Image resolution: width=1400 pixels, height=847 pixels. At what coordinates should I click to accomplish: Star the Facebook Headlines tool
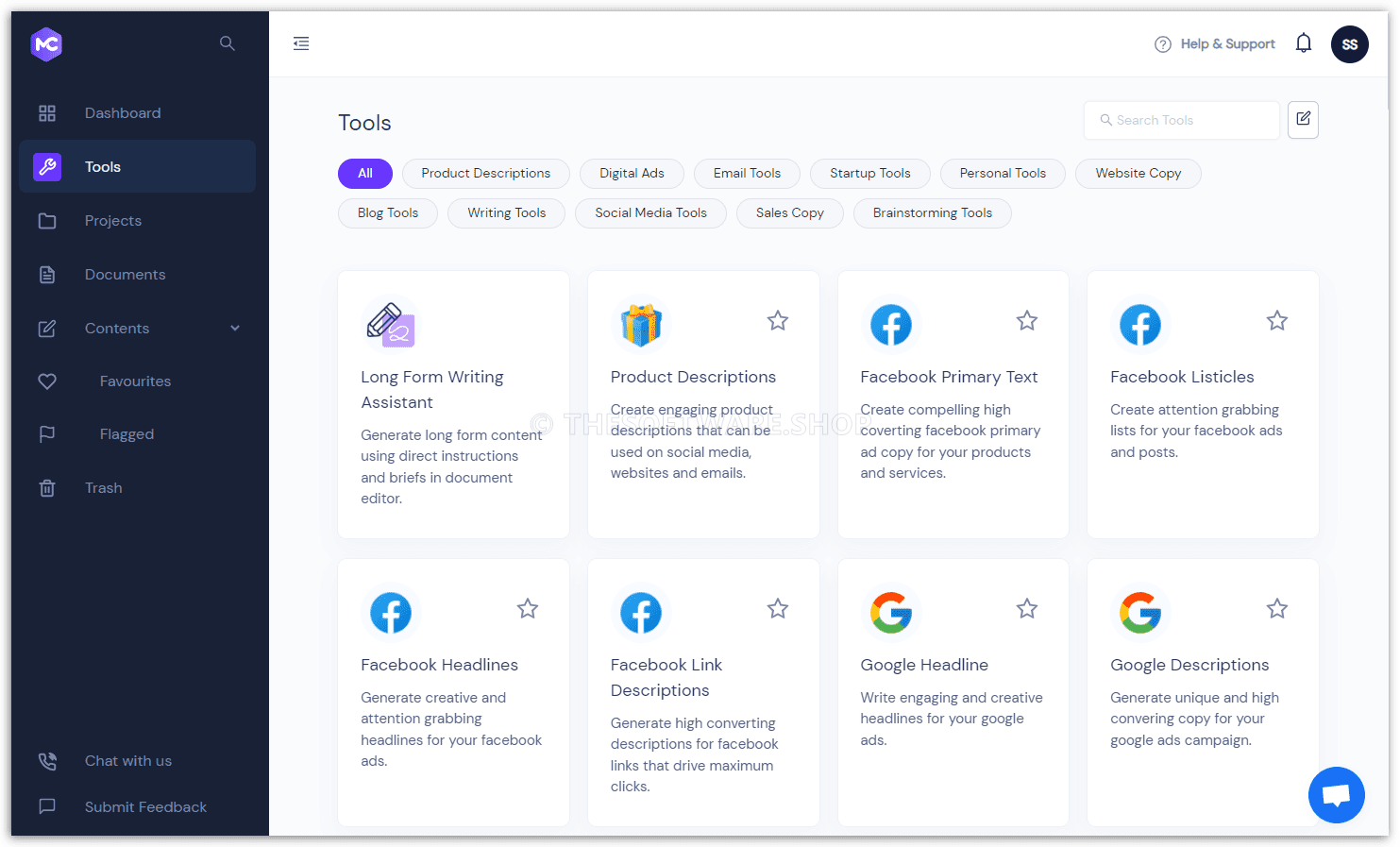pos(528,609)
